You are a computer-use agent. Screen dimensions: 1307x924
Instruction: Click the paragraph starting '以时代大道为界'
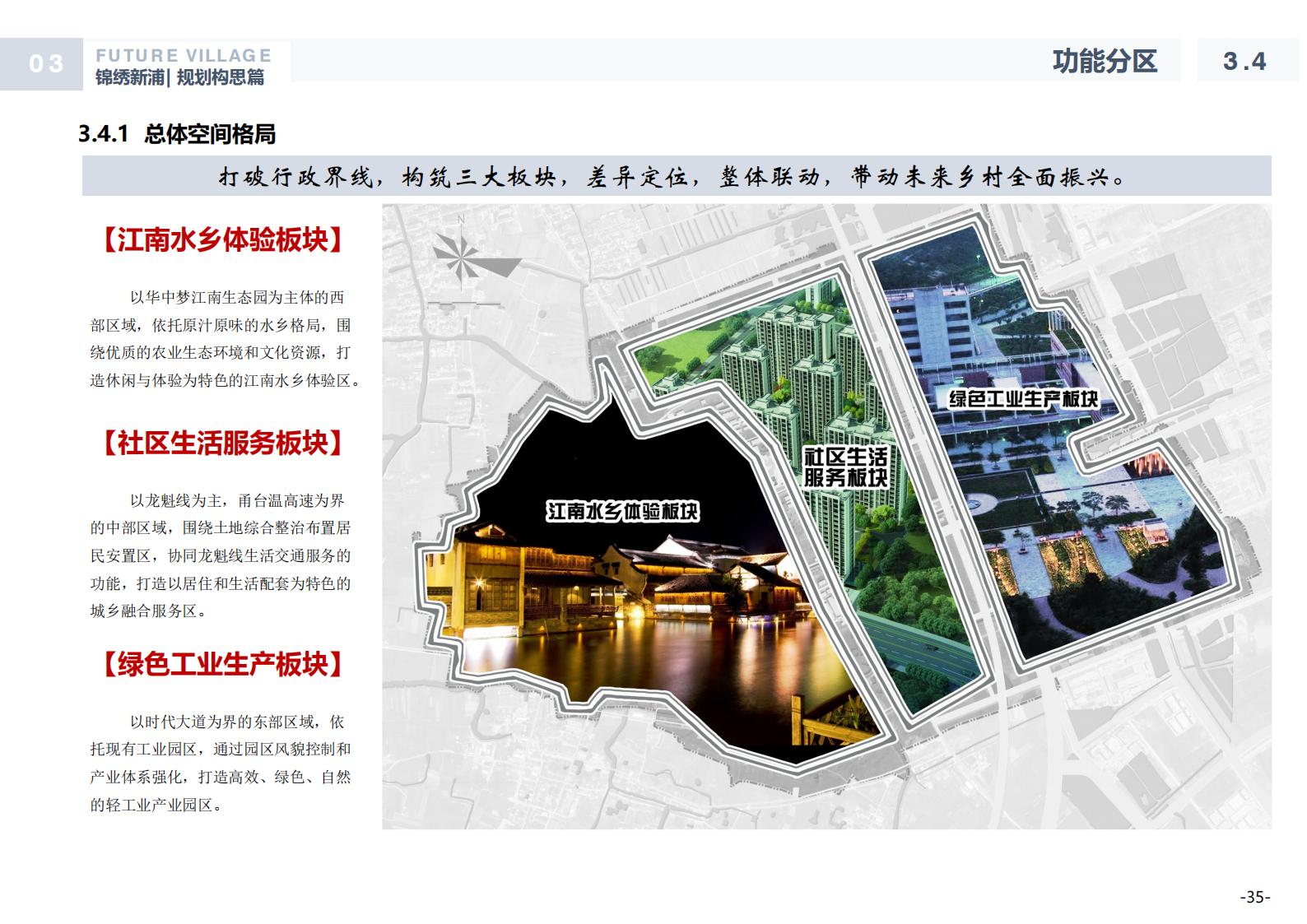221,763
